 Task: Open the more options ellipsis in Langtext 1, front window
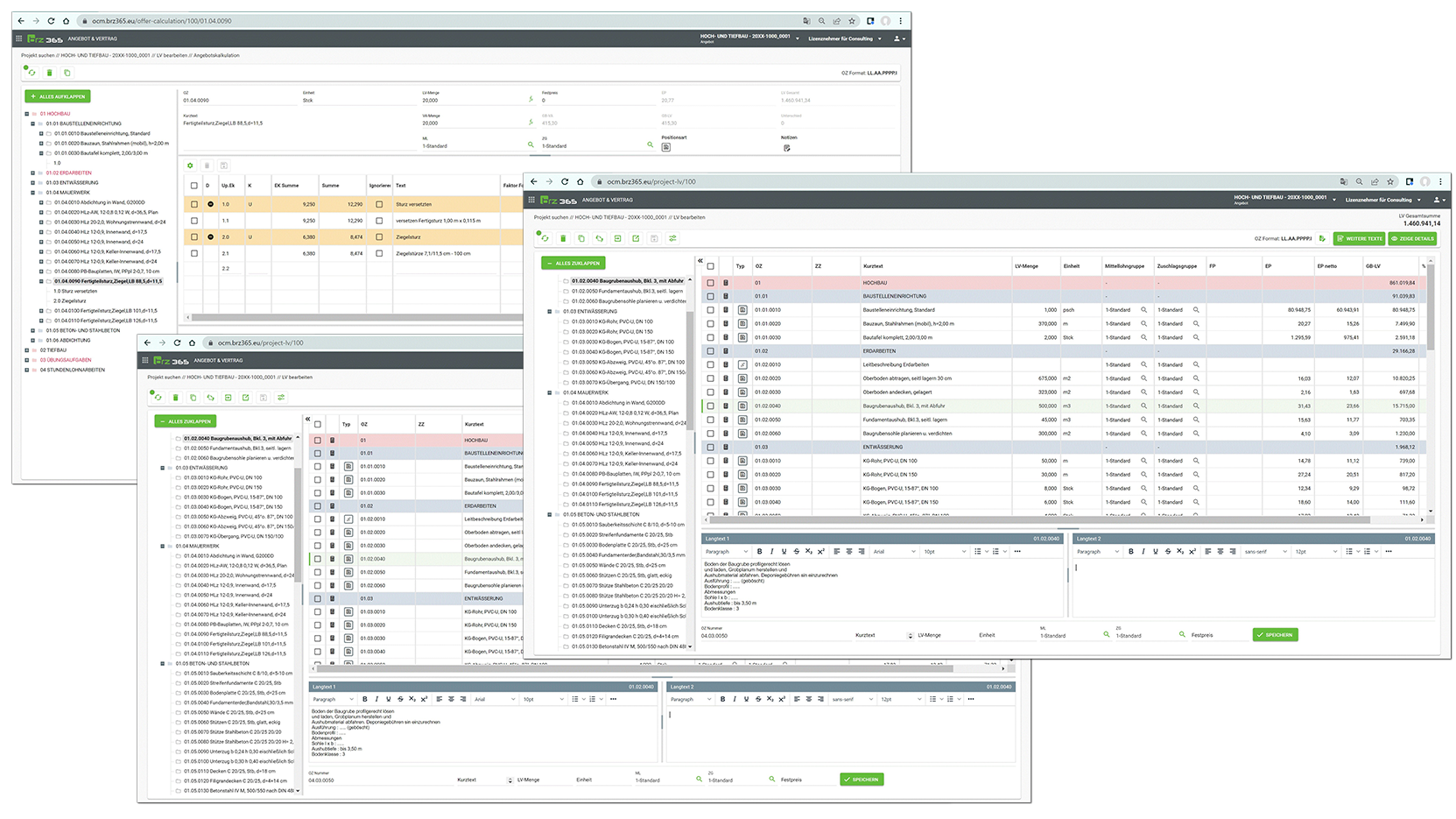[1017, 552]
